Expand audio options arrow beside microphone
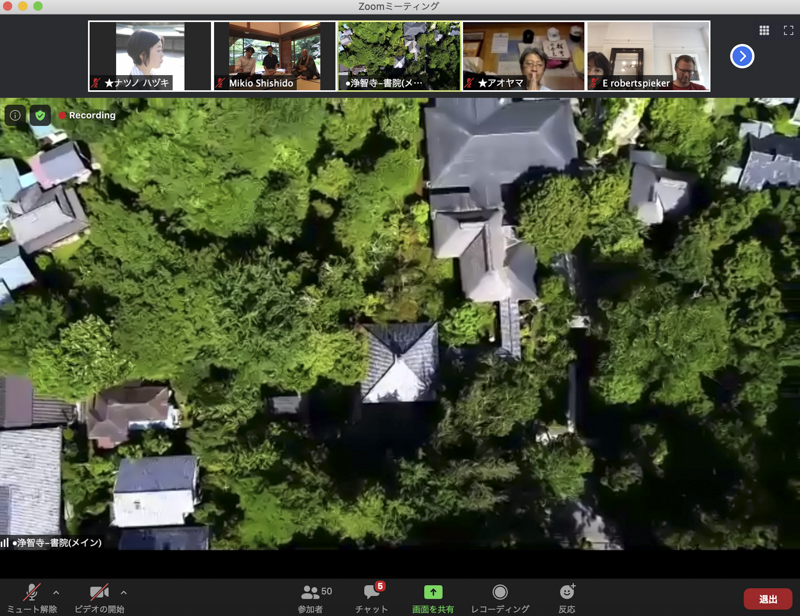The height and width of the screenshot is (616, 800). tap(56, 592)
